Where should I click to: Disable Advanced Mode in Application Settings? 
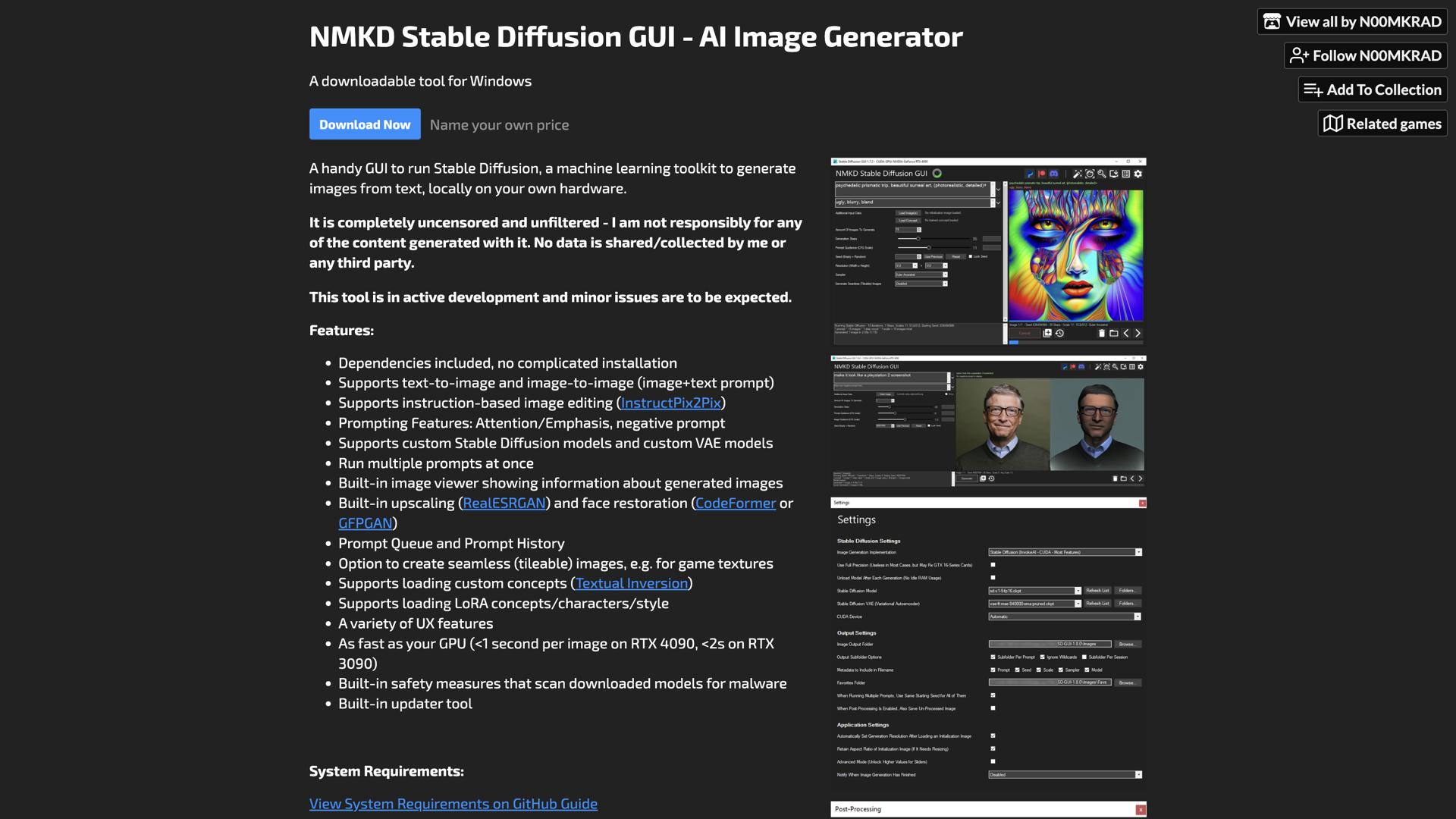[x=993, y=761]
